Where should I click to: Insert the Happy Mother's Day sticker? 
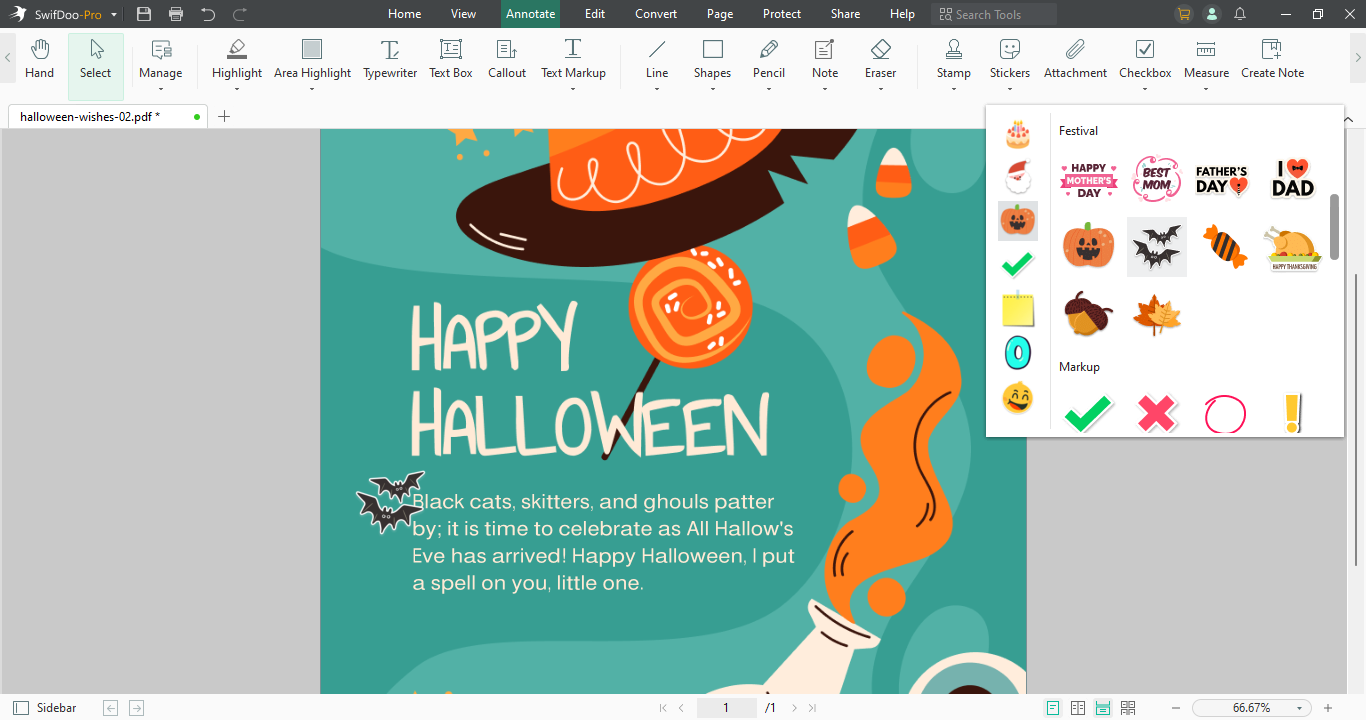pyautogui.click(x=1089, y=180)
